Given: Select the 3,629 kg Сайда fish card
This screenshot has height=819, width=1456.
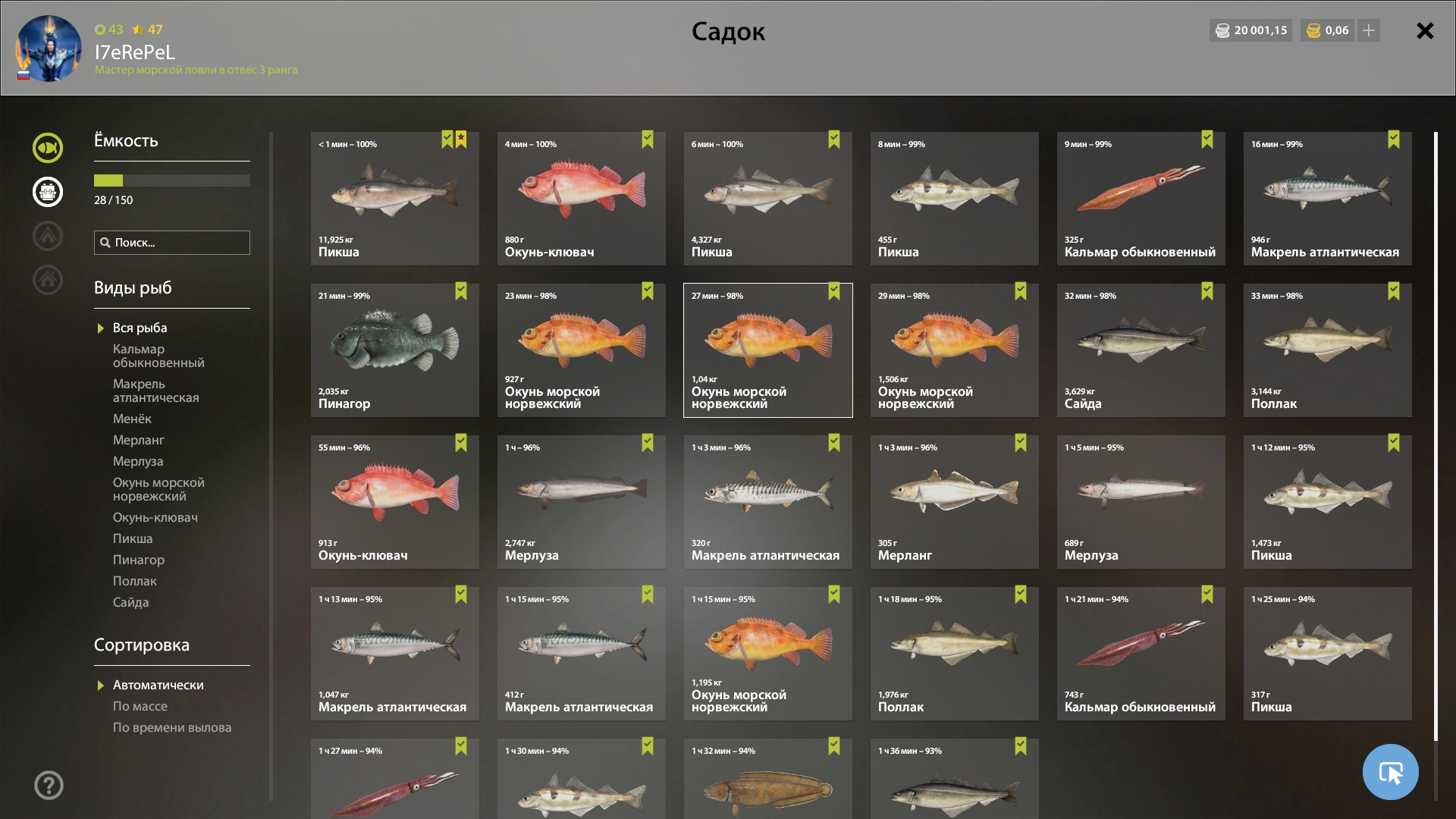Looking at the screenshot, I should (x=1141, y=350).
